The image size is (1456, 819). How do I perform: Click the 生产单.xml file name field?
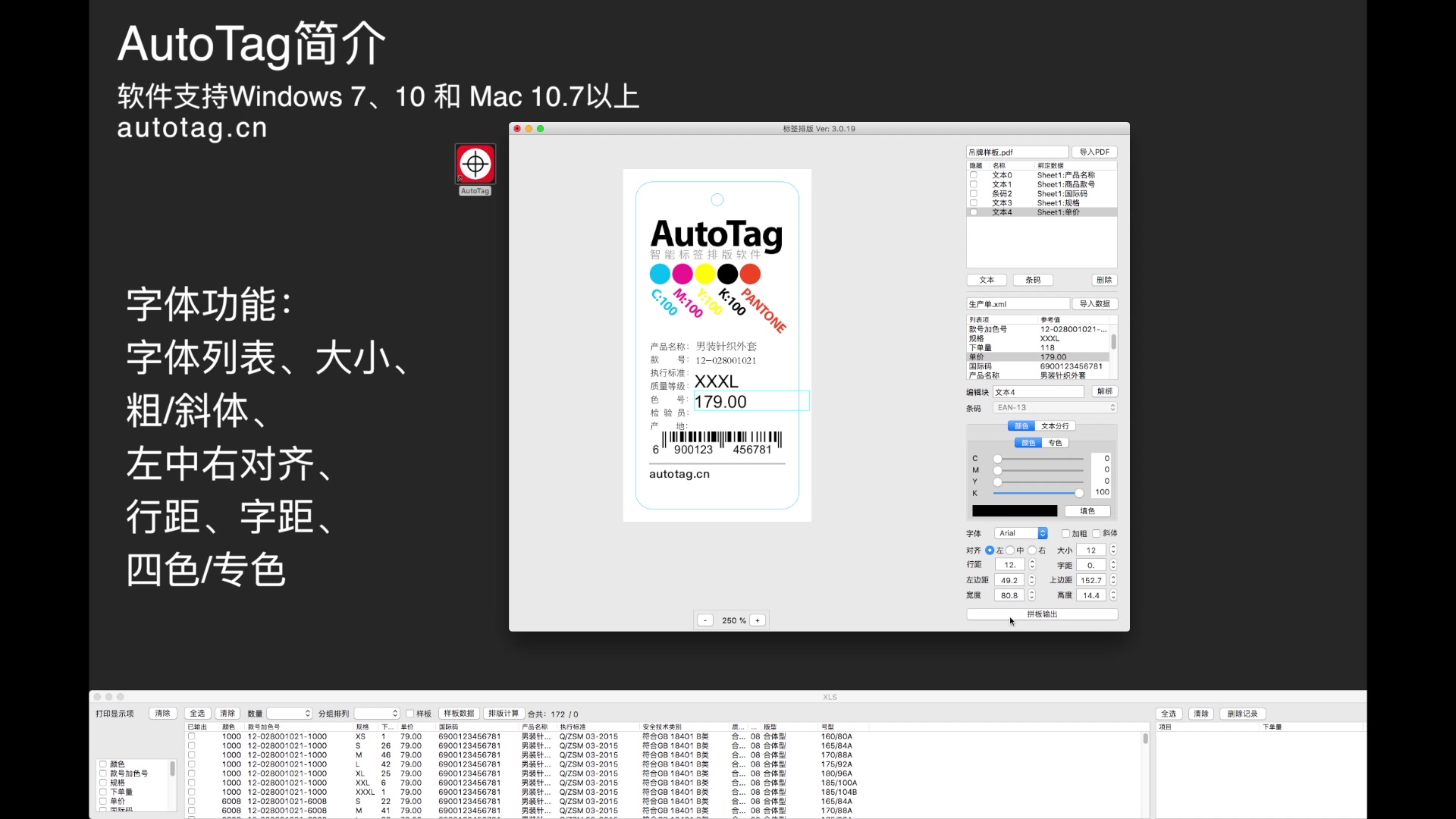[x=1018, y=304]
